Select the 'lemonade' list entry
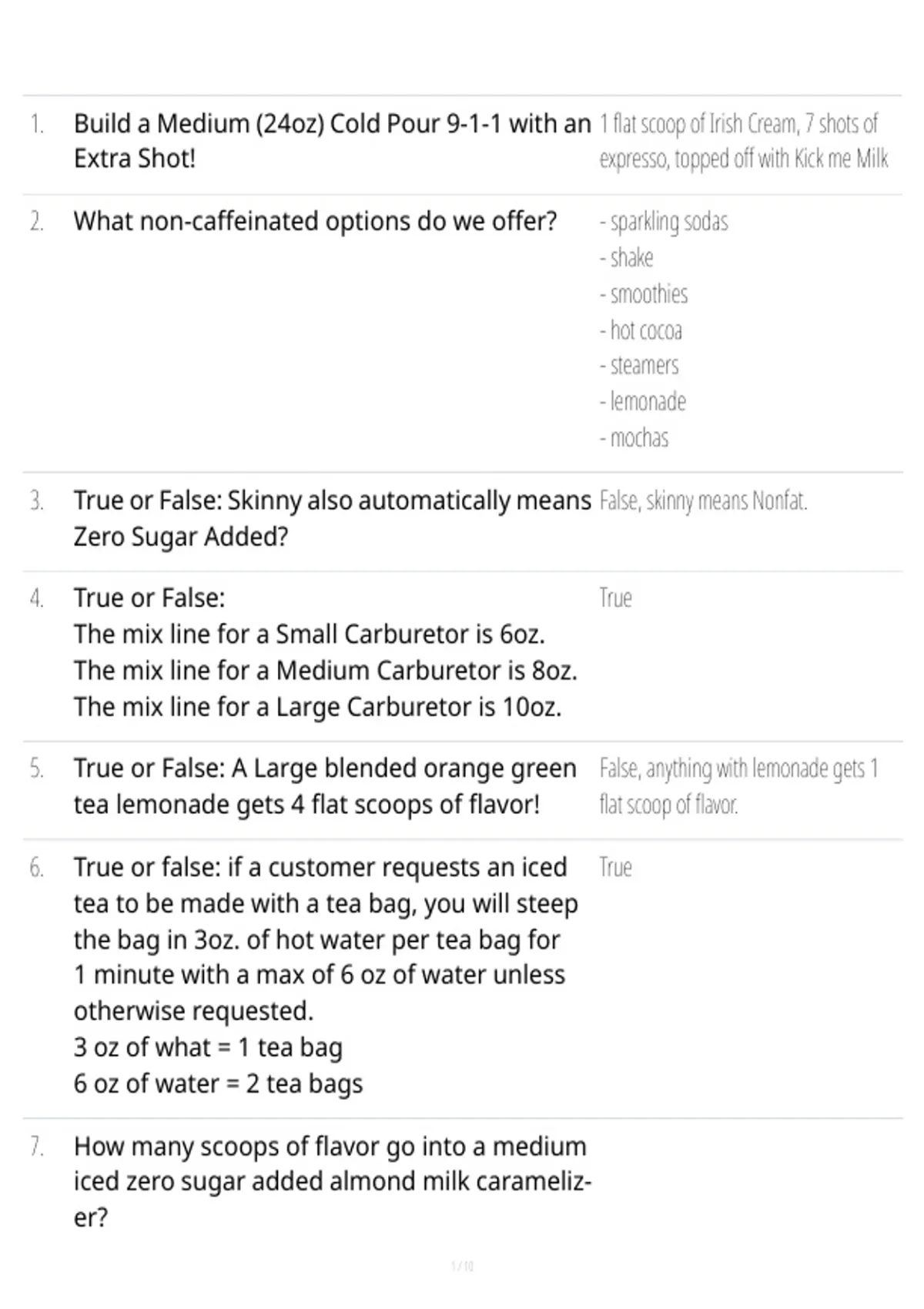 (643, 402)
